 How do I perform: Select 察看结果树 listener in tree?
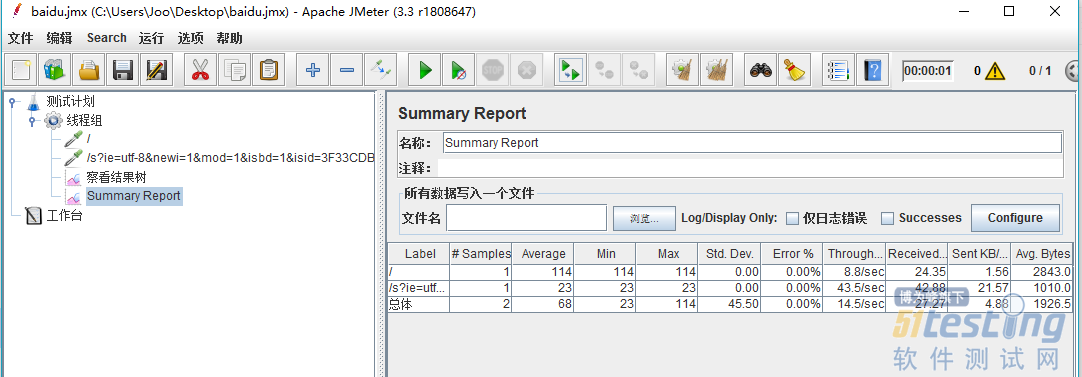pyautogui.click(x=117, y=177)
